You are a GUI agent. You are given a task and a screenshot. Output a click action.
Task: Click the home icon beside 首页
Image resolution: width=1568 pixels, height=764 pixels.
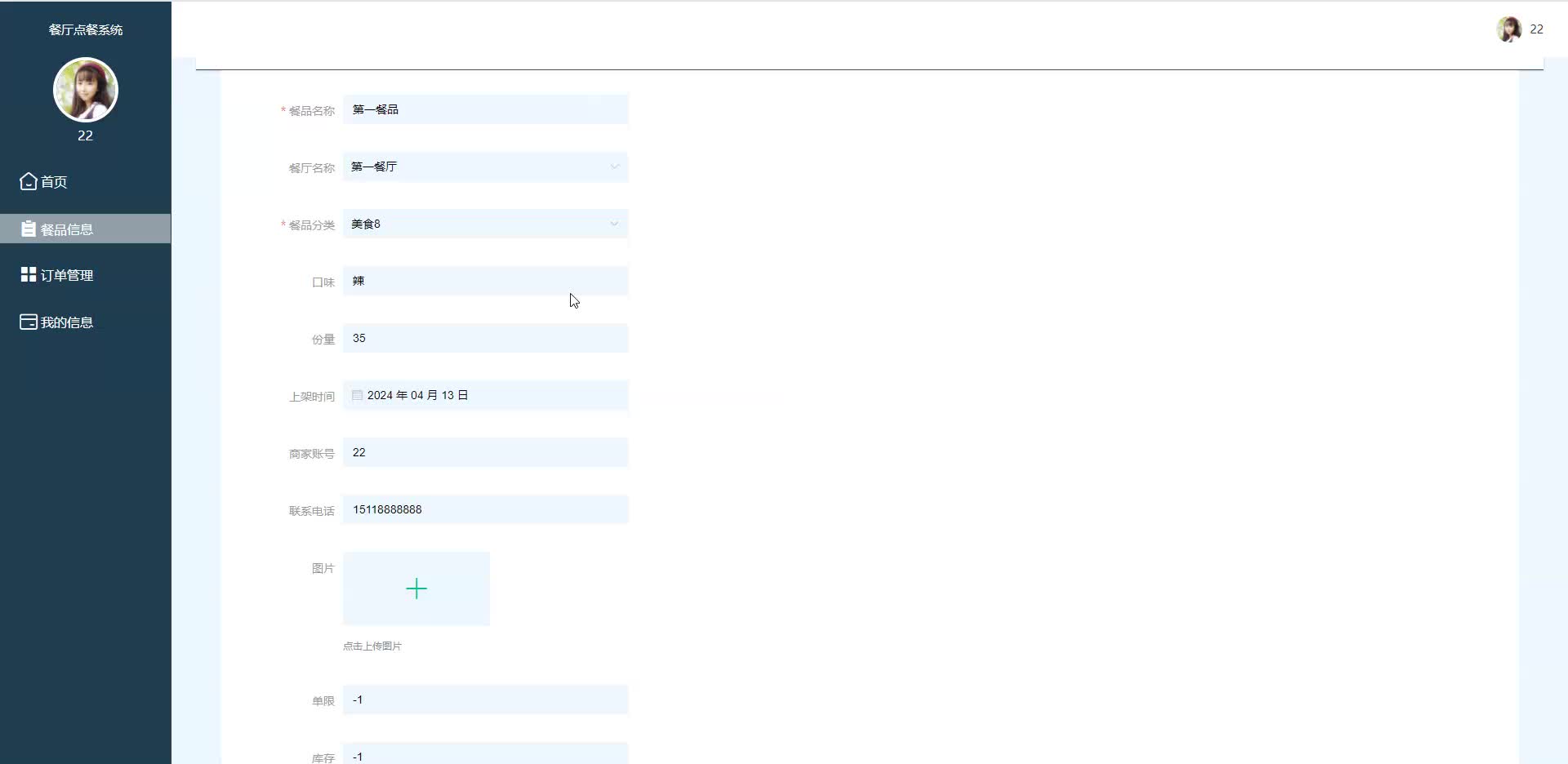[x=29, y=181]
